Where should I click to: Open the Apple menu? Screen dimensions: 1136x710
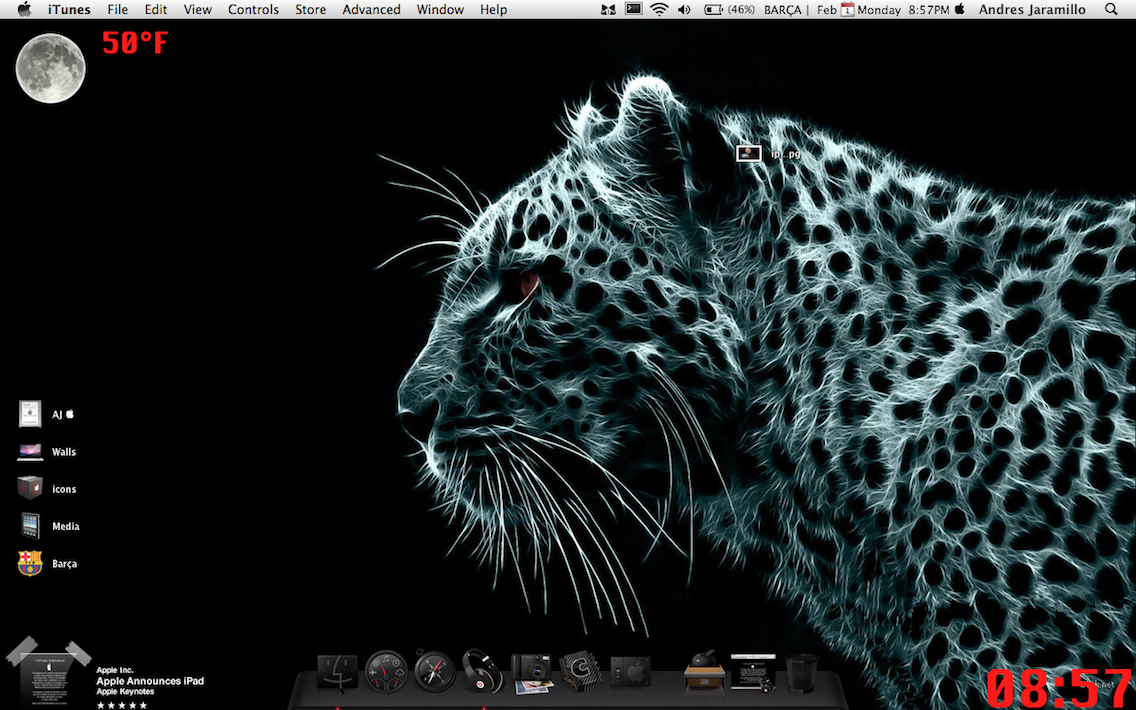(24, 9)
